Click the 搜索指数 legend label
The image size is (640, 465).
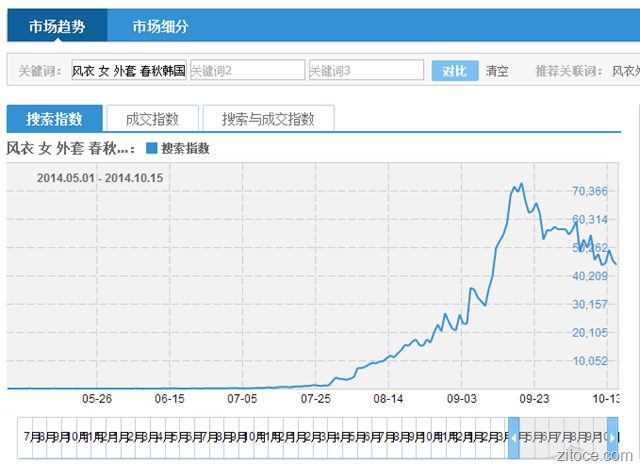185,148
